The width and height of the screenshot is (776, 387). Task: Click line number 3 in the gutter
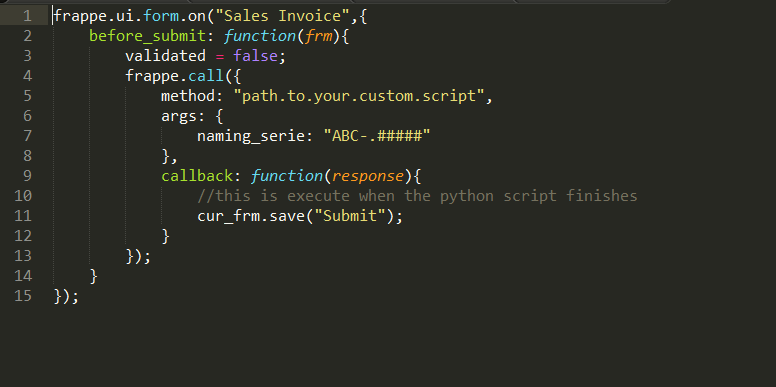tap(27, 56)
